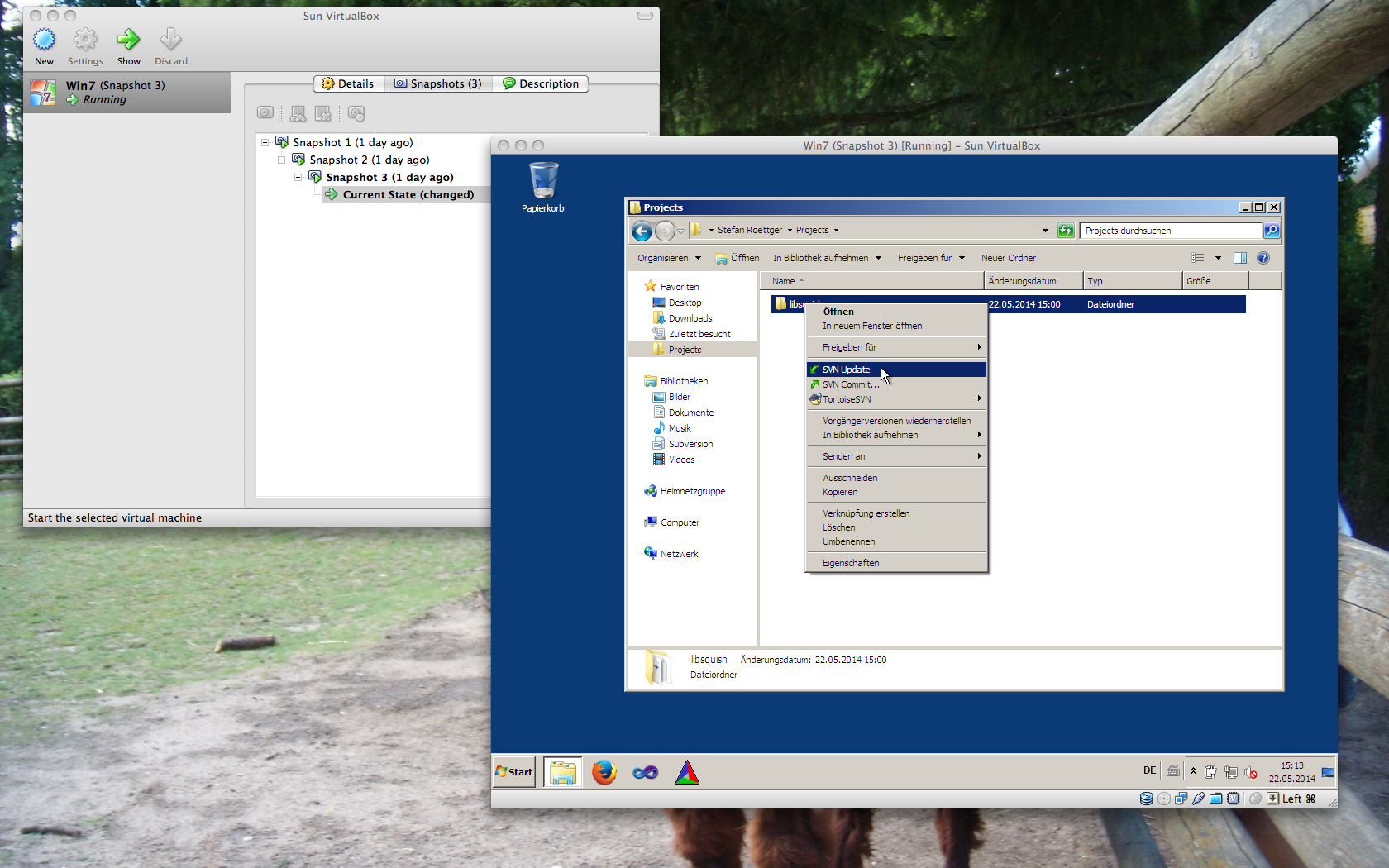Click the Show Snapshot Details icon
Viewport: 1389px width, 868px height.
tap(356, 113)
